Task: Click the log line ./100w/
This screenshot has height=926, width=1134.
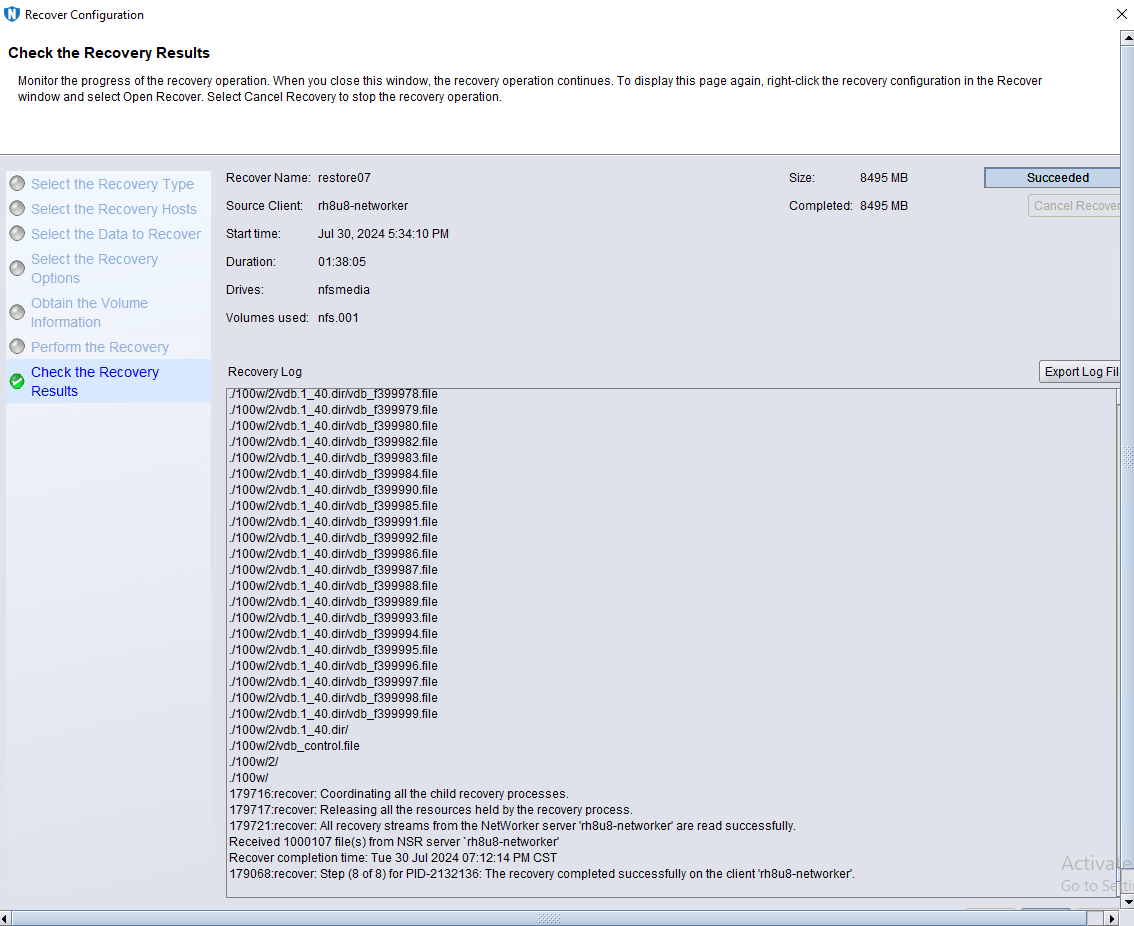Action: pyautogui.click(x=249, y=778)
